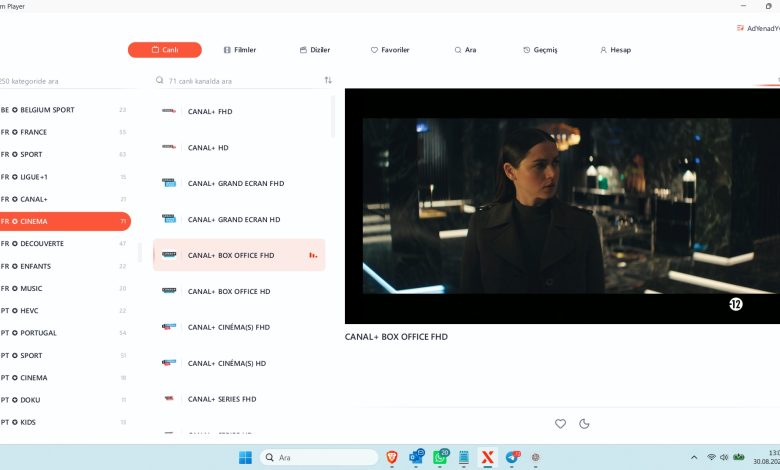
Task: Select CANAL+ BOX OFFICE FHD channel row
Action: pos(239,255)
